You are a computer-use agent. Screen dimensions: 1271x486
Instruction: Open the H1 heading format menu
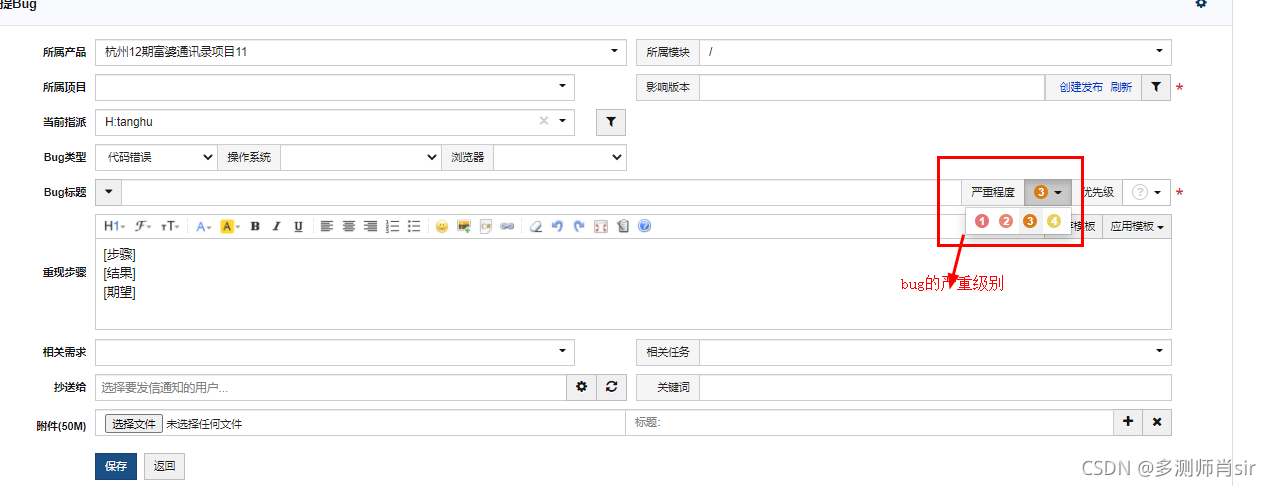(x=114, y=226)
